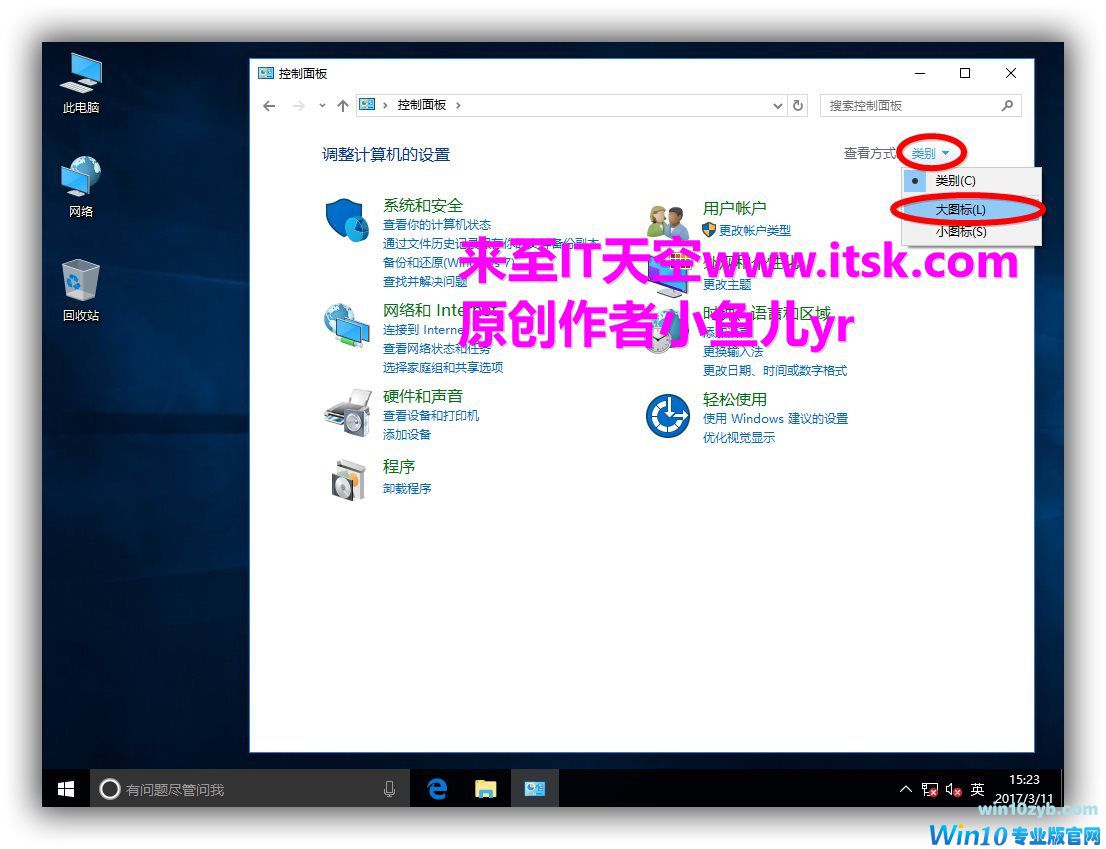Click the 更改主题 link
Viewport: 1106px width, 849px height.
click(727, 285)
